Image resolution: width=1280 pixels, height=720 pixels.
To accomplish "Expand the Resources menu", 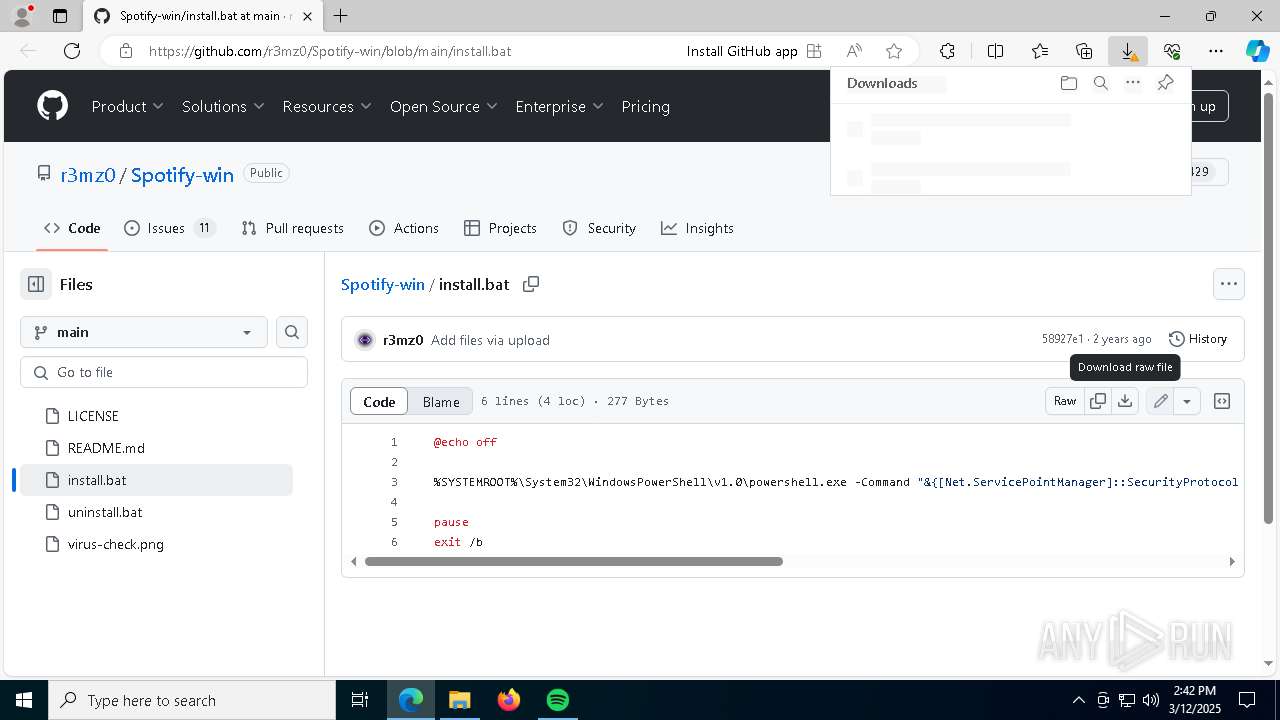I will pos(327,106).
